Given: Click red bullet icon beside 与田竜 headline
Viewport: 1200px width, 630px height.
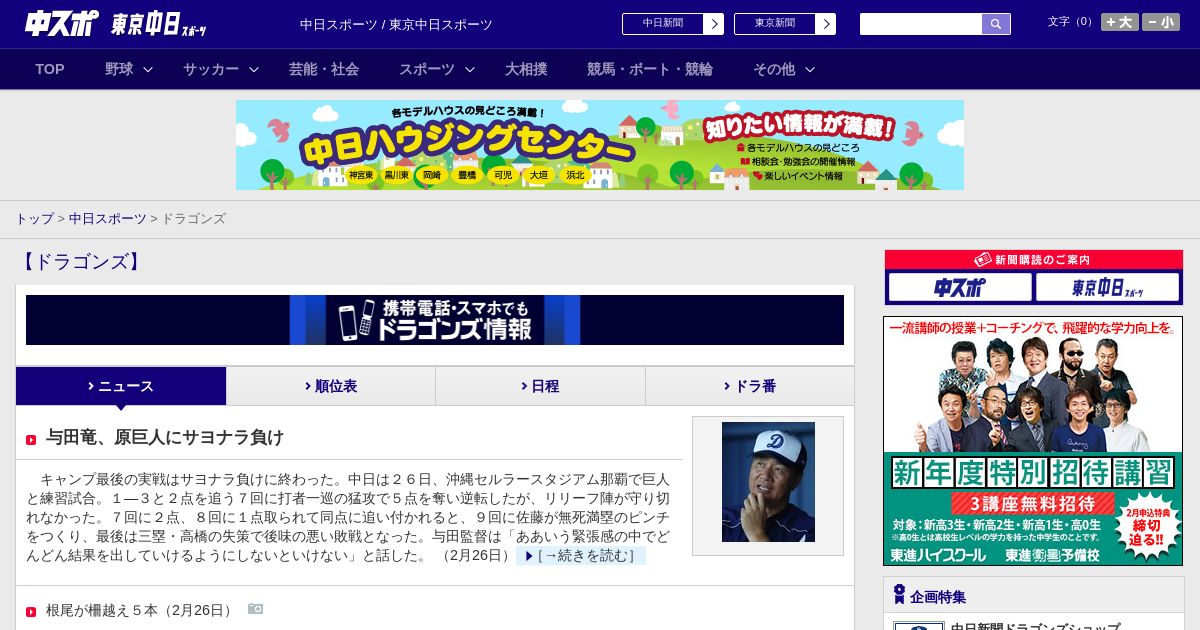Looking at the screenshot, I should [x=31, y=440].
